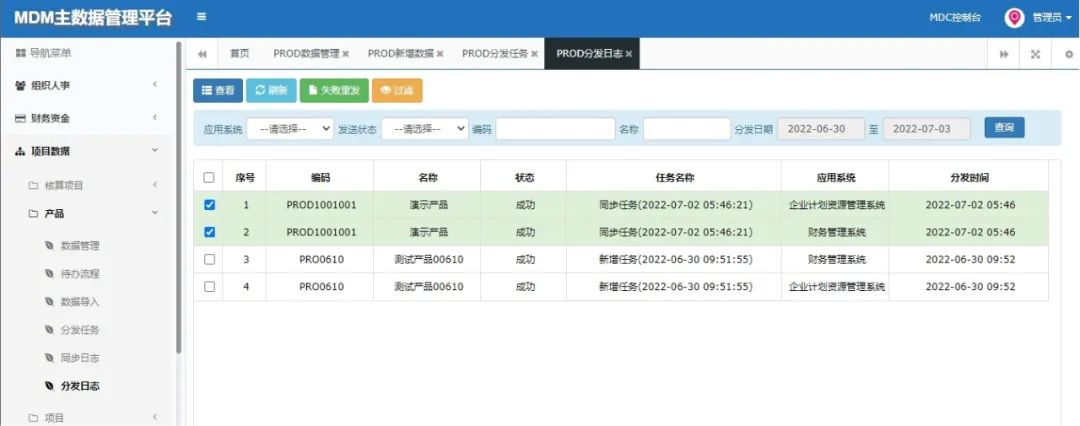Click the 导航菜单 grid icon
Viewport: 1080px width, 426px height.
click(21, 53)
